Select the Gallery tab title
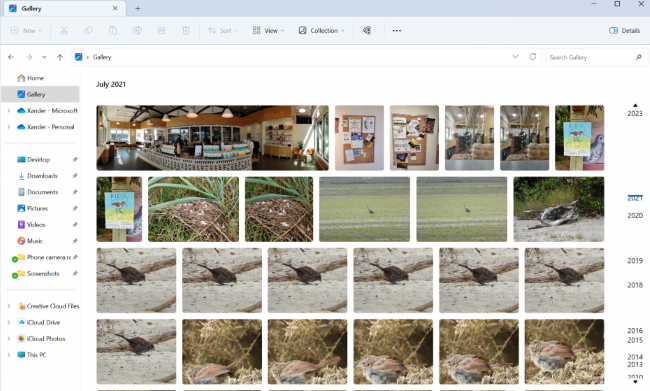The image size is (650, 391). [32, 8]
